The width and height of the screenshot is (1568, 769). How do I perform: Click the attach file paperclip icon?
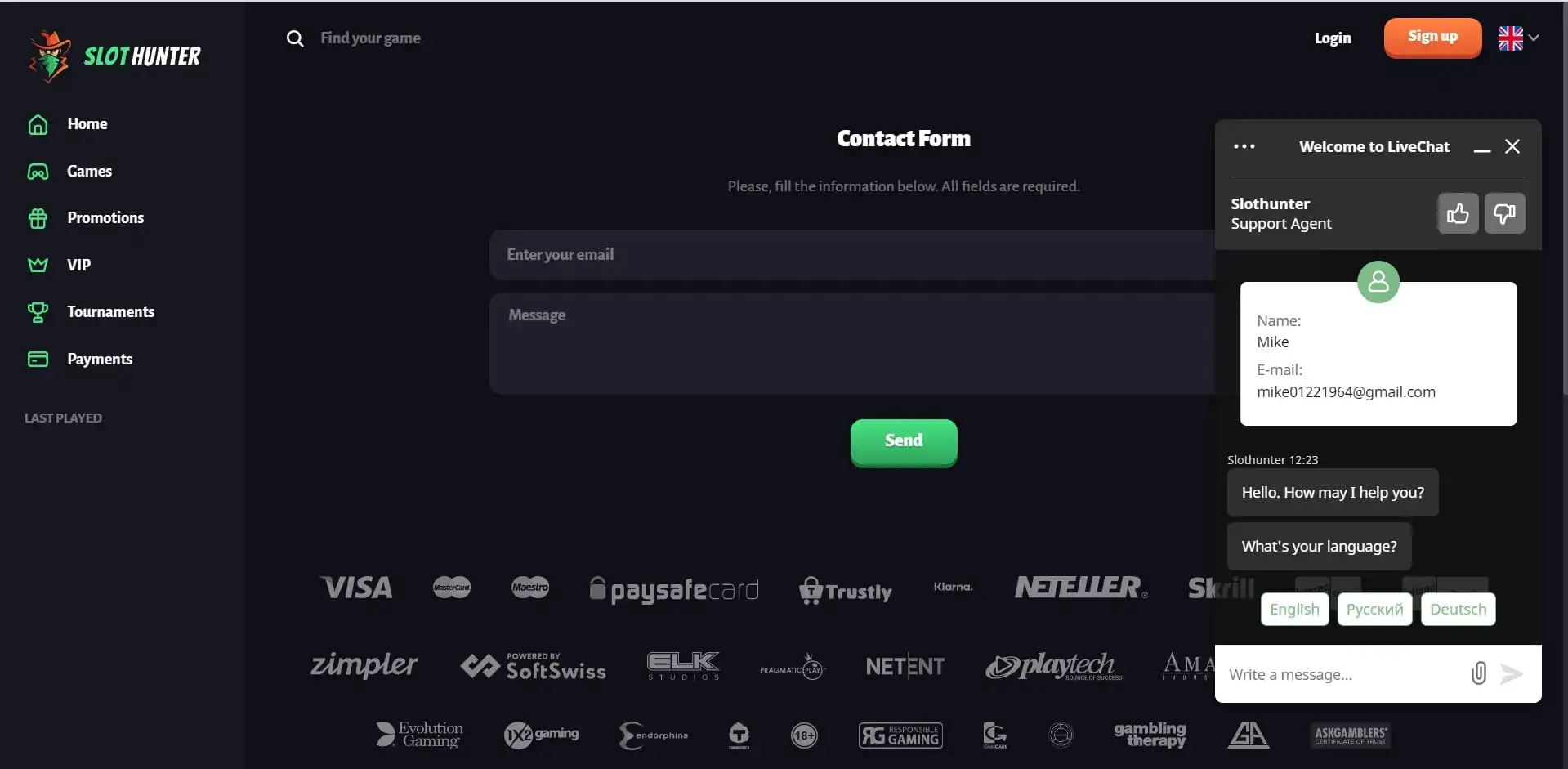click(x=1478, y=673)
